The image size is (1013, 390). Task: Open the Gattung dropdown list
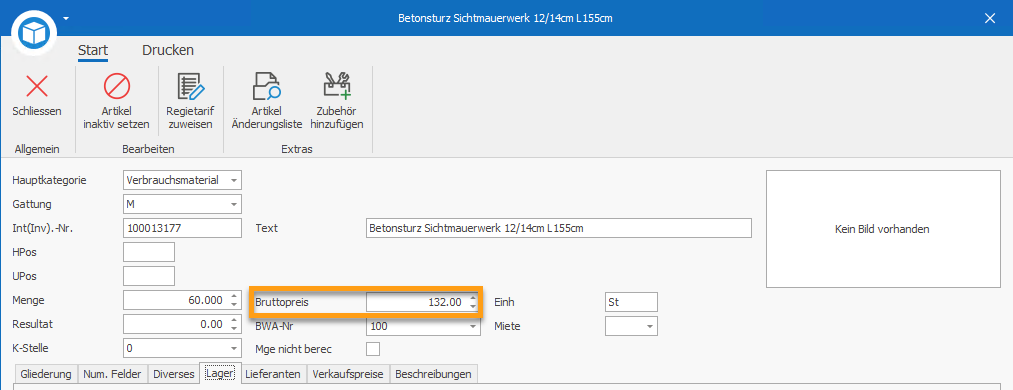tap(234, 204)
